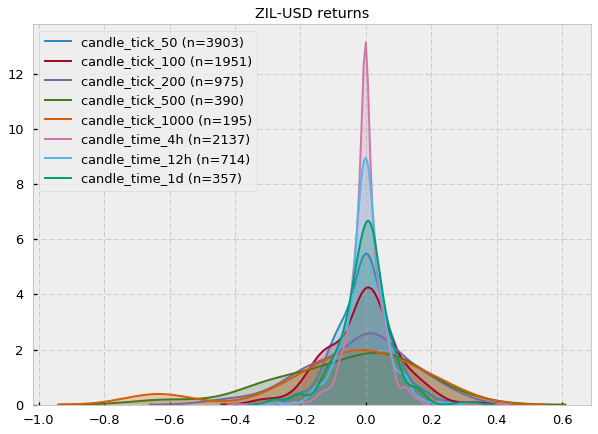Click the light blue swatch for candle_time_12h
The width and height of the screenshot is (598, 434).
coord(58,158)
